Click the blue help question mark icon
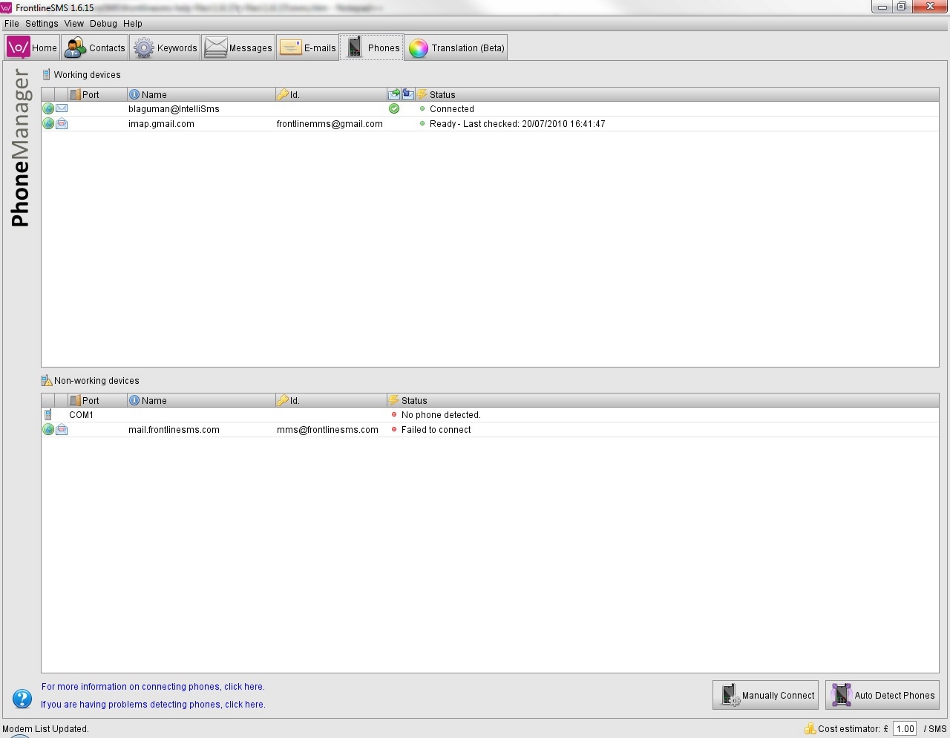The width and height of the screenshot is (950, 738). 22,699
